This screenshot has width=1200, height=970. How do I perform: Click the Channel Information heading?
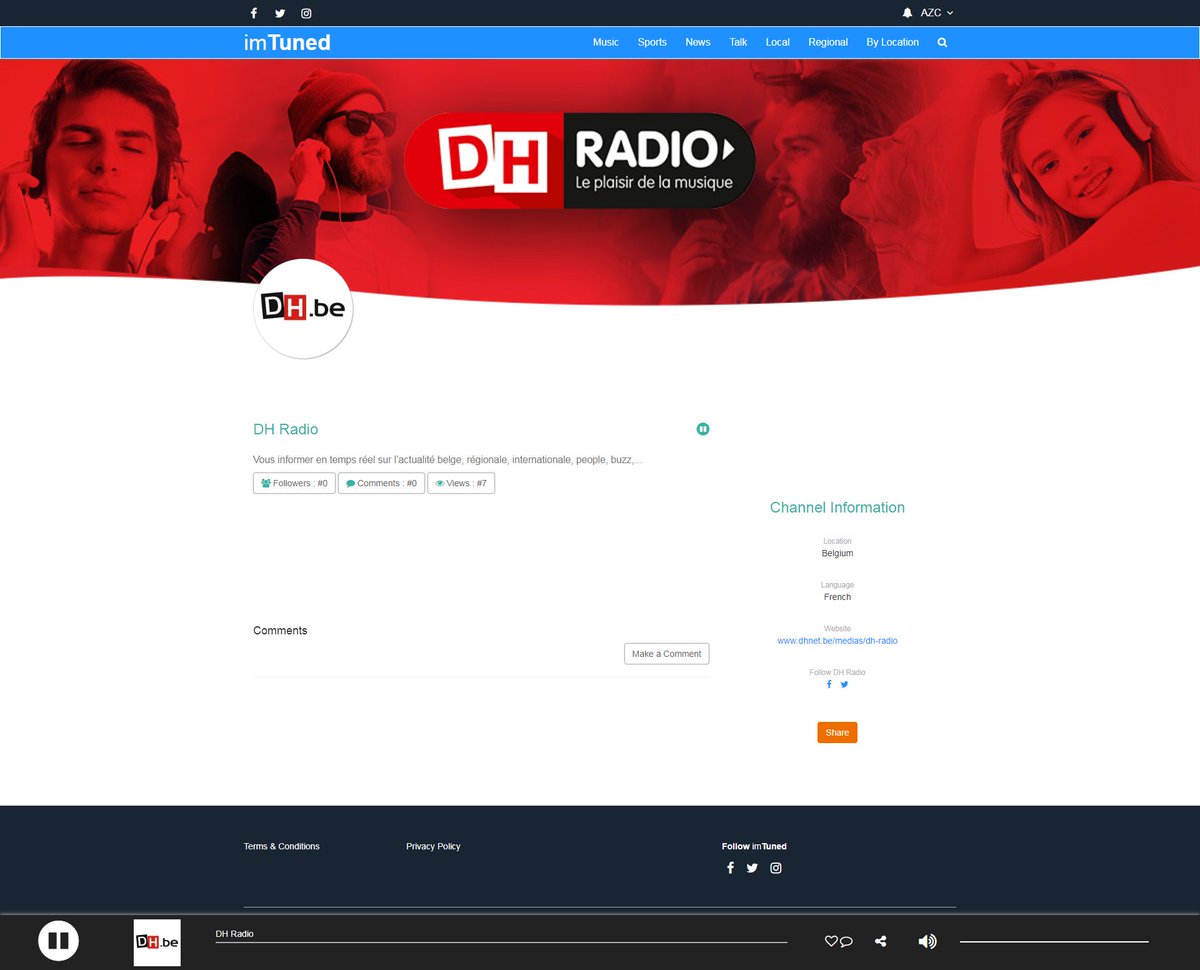pos(837,508)
